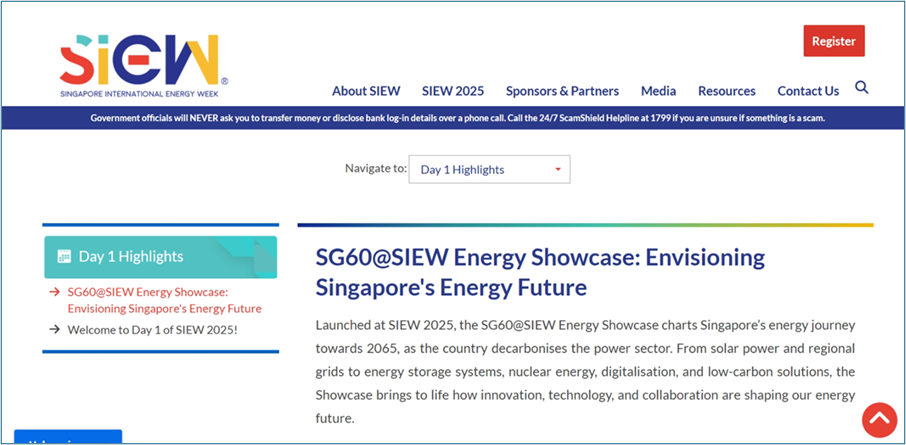Open the Day 1 Highlights combo box
Viewport: 906px width, 445px height.
[x=489, y=169]
